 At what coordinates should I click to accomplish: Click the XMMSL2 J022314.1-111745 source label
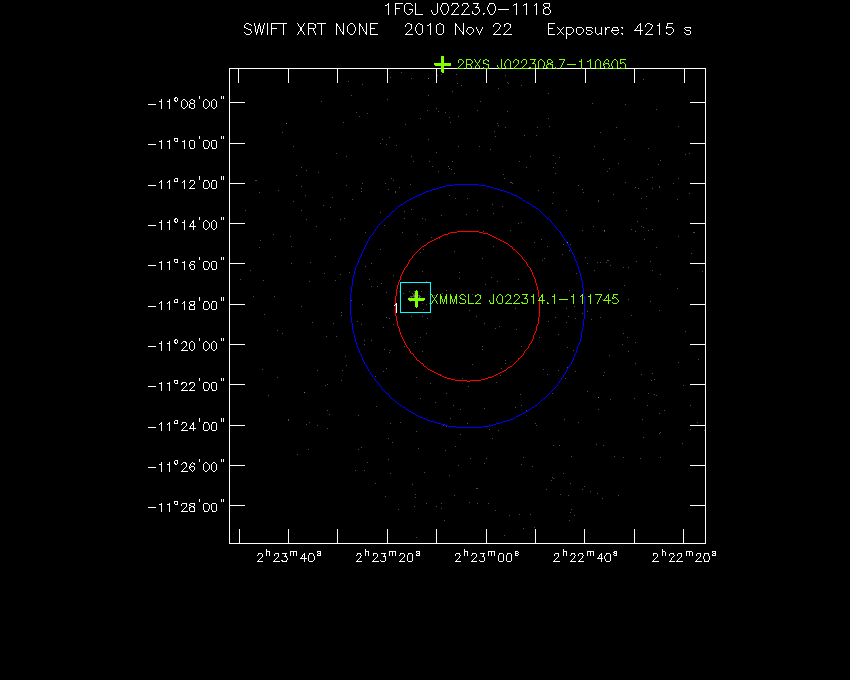(x=525, y=299)
